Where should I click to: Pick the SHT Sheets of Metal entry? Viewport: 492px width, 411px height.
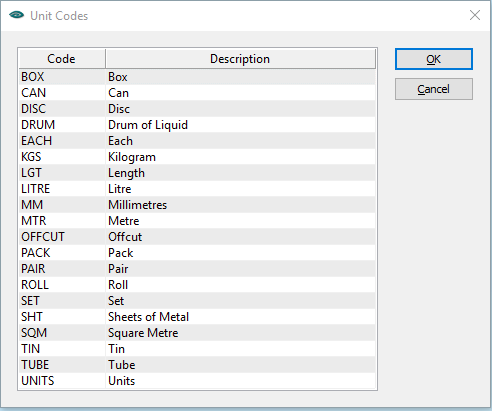coord(197,317)
